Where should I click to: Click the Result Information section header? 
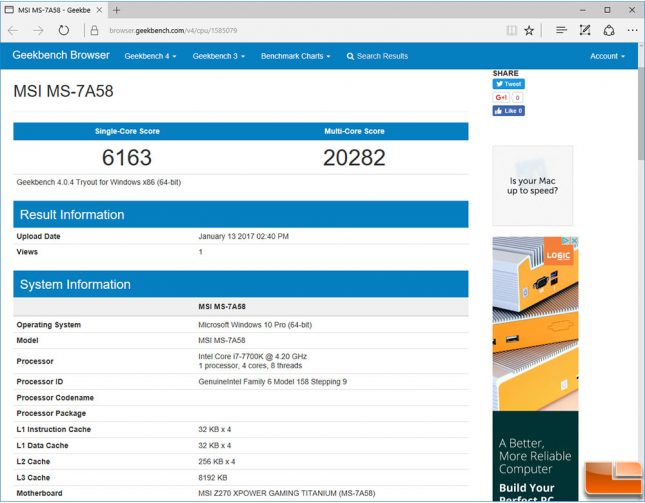point(241,214)
